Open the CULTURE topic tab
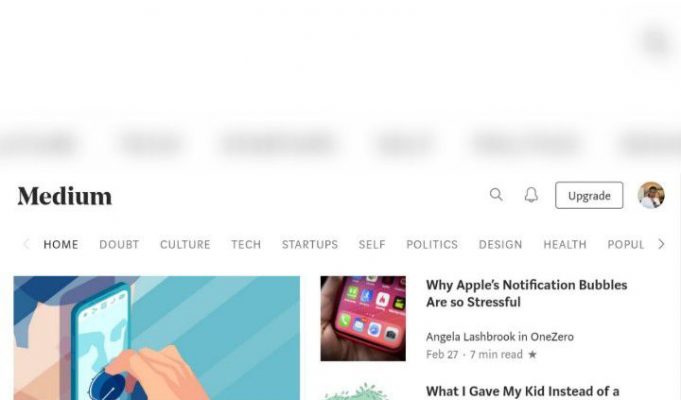The height and width of the screenshot is (400, 681). (x=185, y=245)
